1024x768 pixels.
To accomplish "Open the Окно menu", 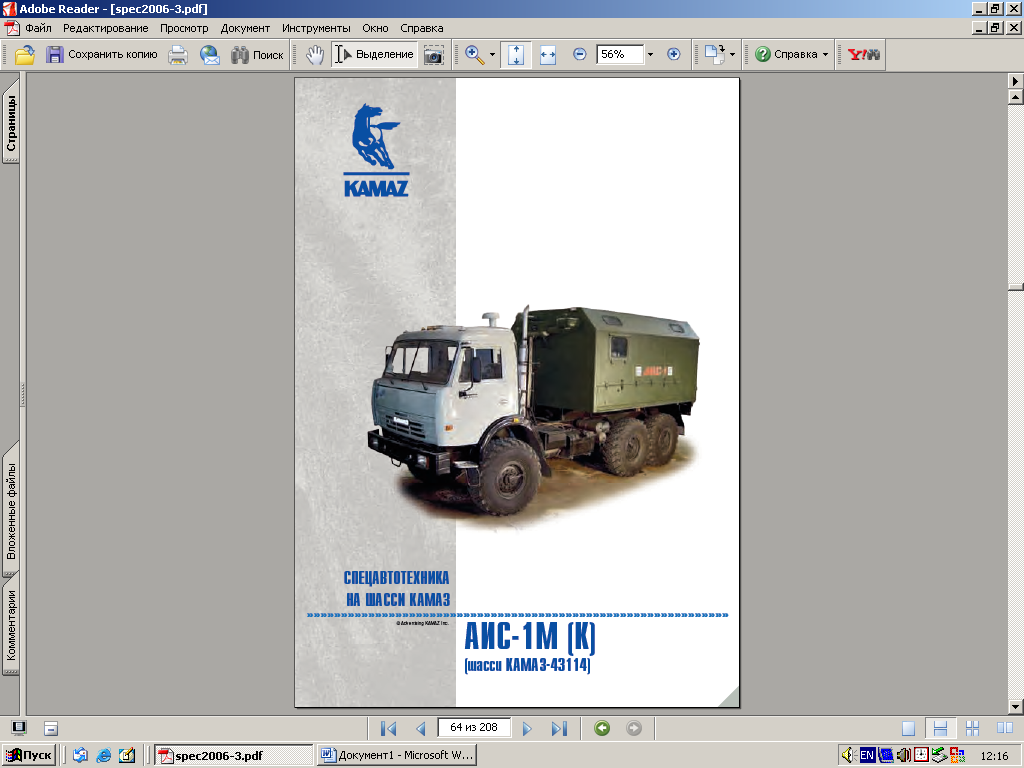I will click(x=376, y=28).
